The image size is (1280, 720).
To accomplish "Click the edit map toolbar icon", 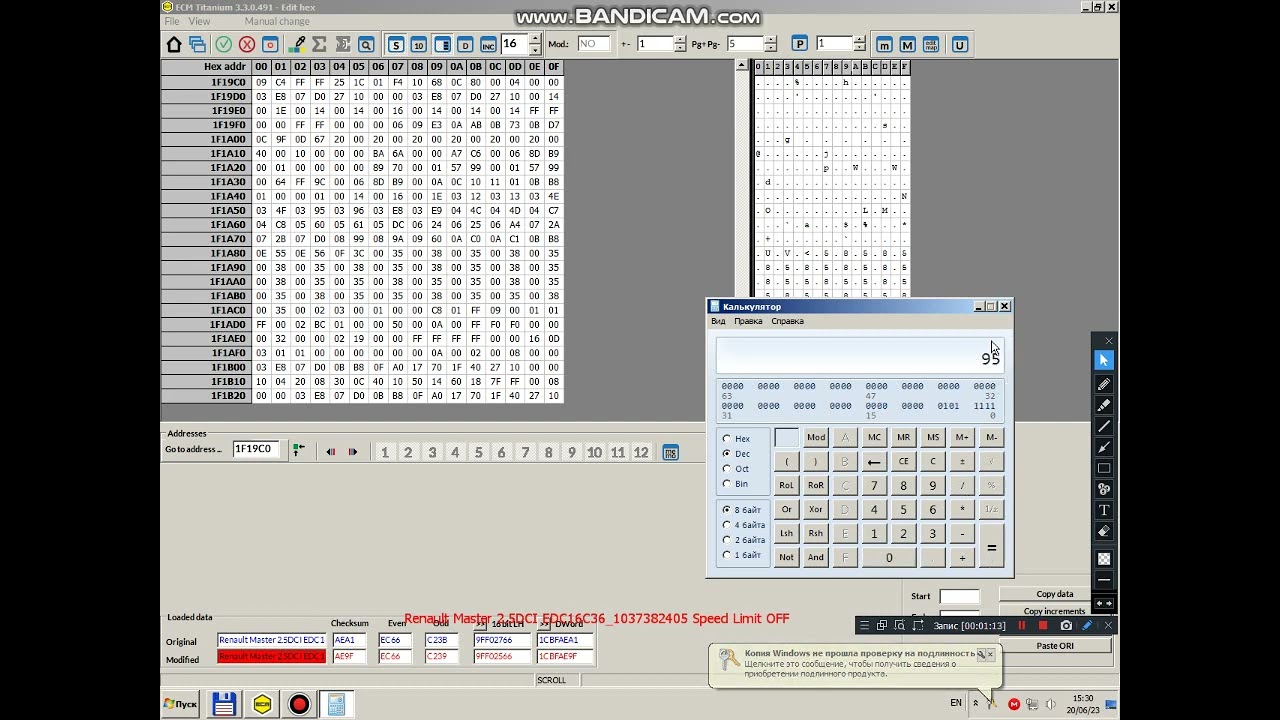I will [930, 45].
